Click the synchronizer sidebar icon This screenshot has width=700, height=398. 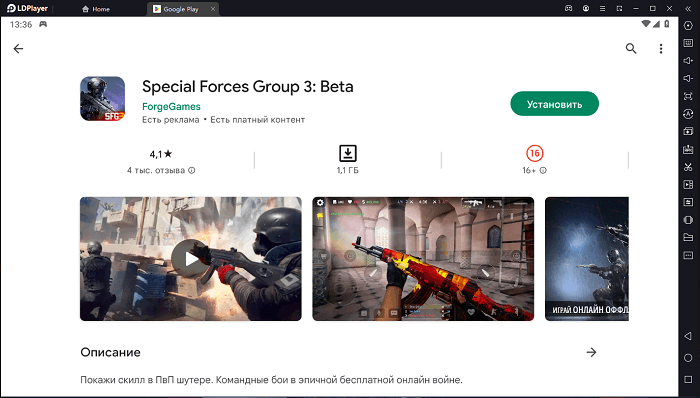pyautogui.click(x=688, y=202)
